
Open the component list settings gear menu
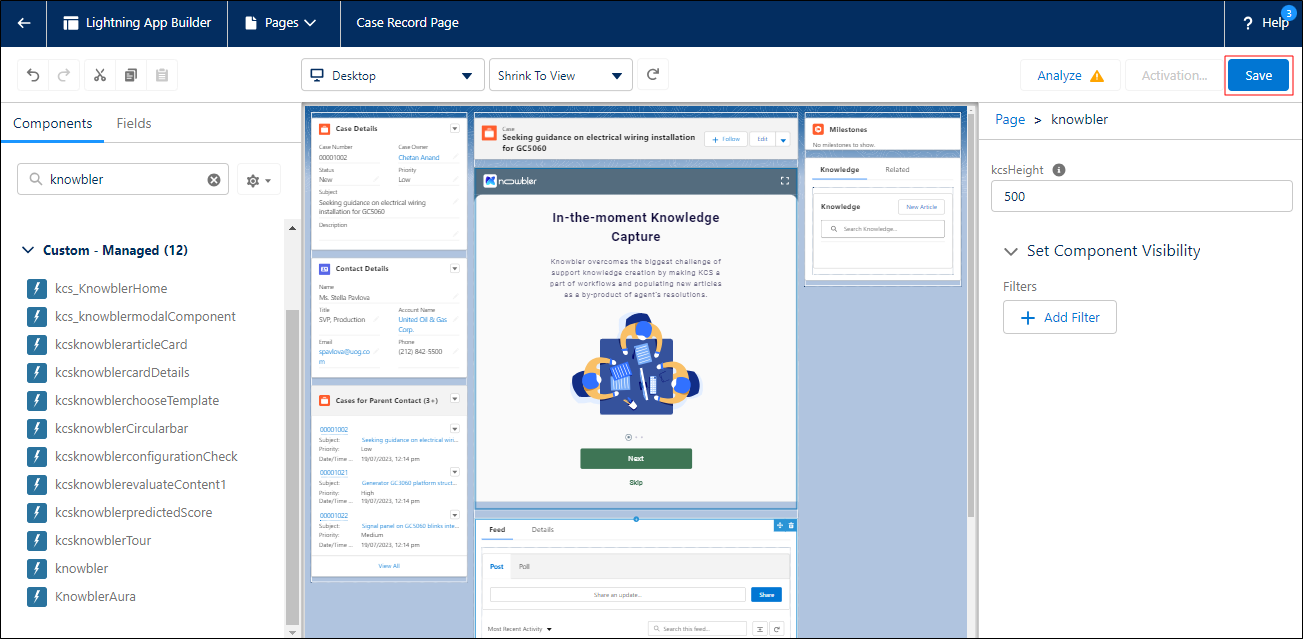coord(258,180)
